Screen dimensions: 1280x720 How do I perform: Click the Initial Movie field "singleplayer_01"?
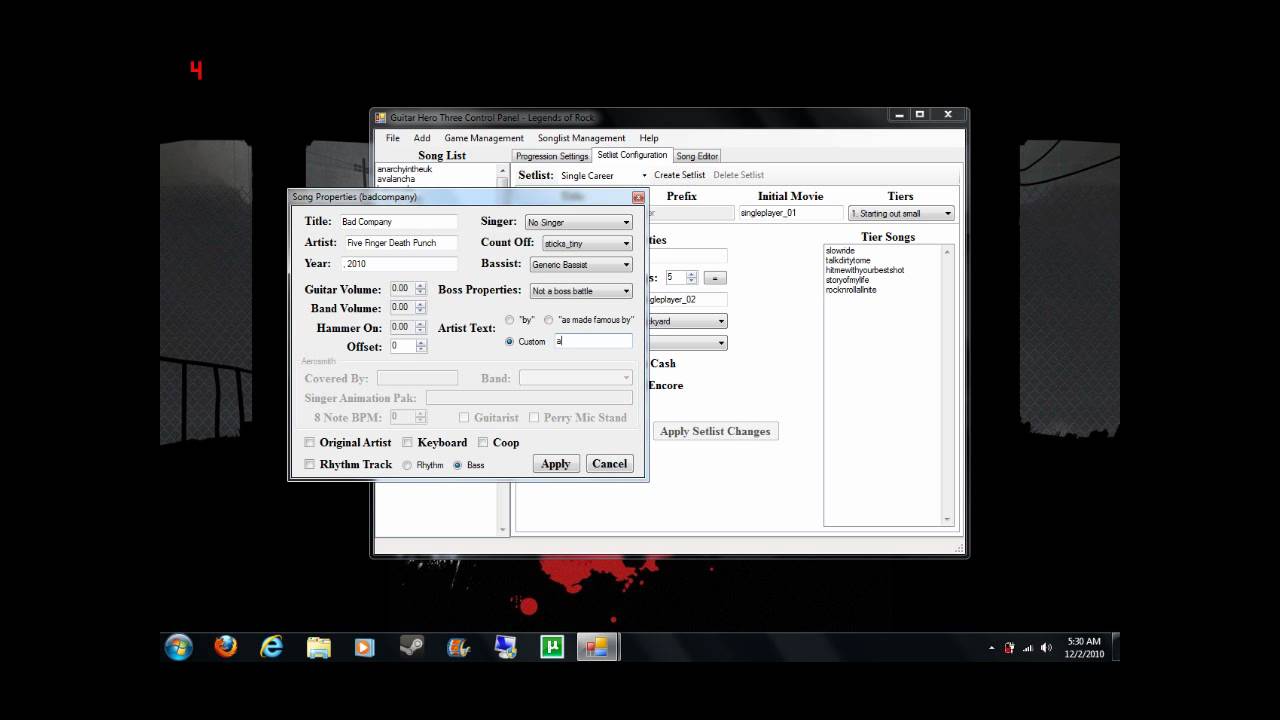[x=791, y=213]
